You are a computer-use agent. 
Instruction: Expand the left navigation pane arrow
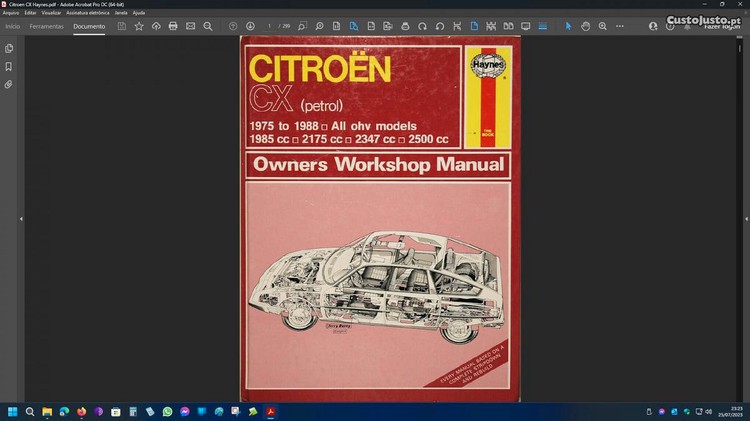click(x=21, y=218)
